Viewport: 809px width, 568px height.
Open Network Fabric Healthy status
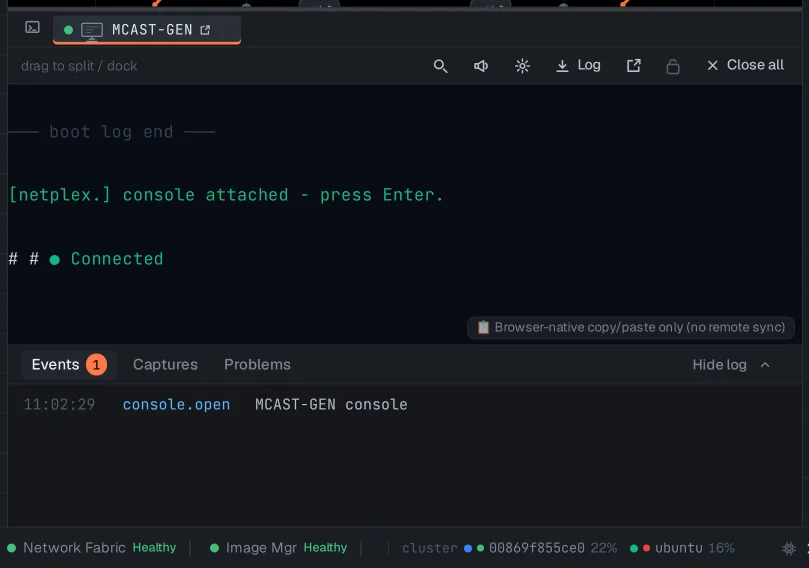point(92,548)
